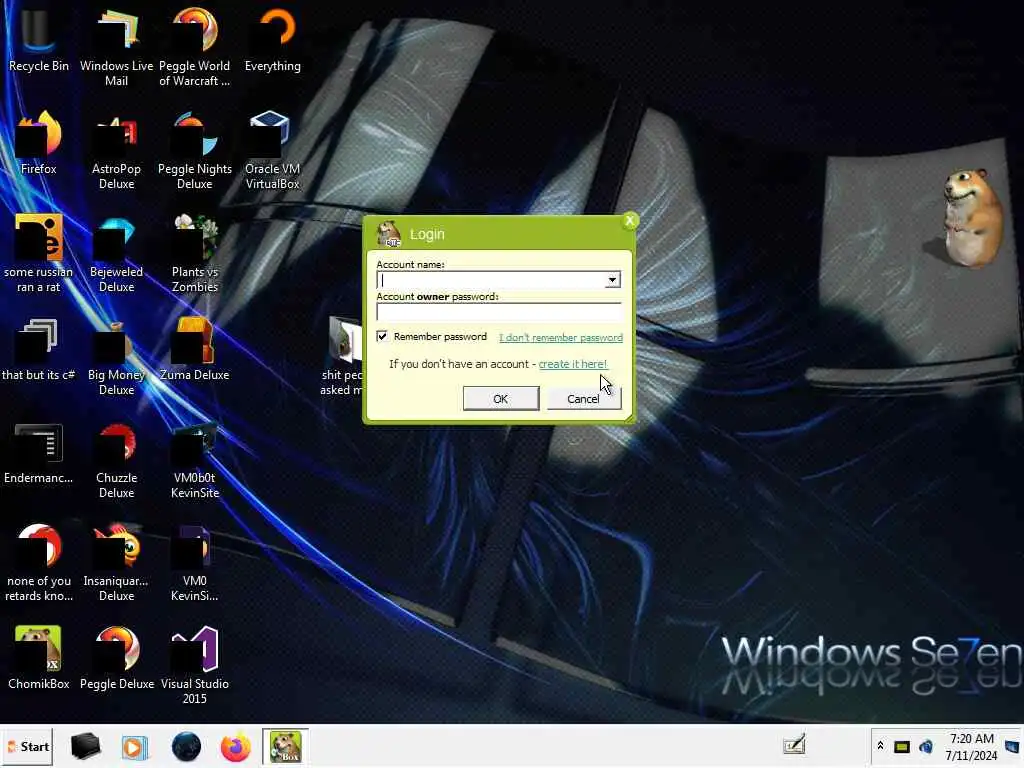This screenshot has width=1024, height=768.
Task: Open the 'I don't remember password' link
Action: 561,338
